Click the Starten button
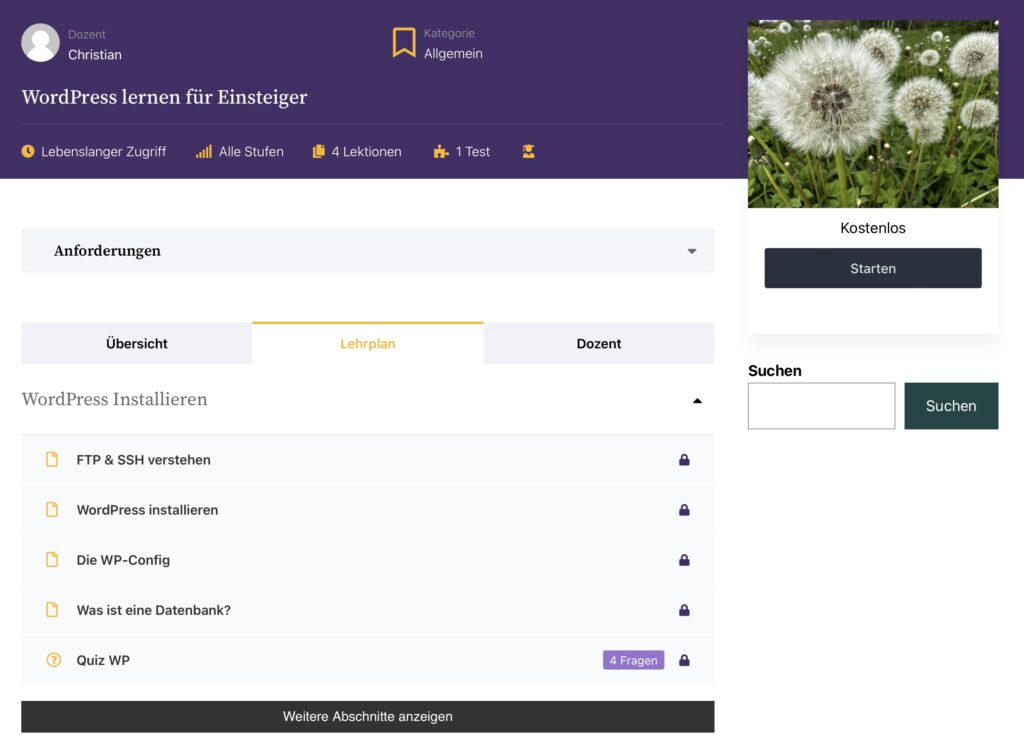Image resolution: width=1024 pixels, height=746 pixels. click(x=873, y=268)
